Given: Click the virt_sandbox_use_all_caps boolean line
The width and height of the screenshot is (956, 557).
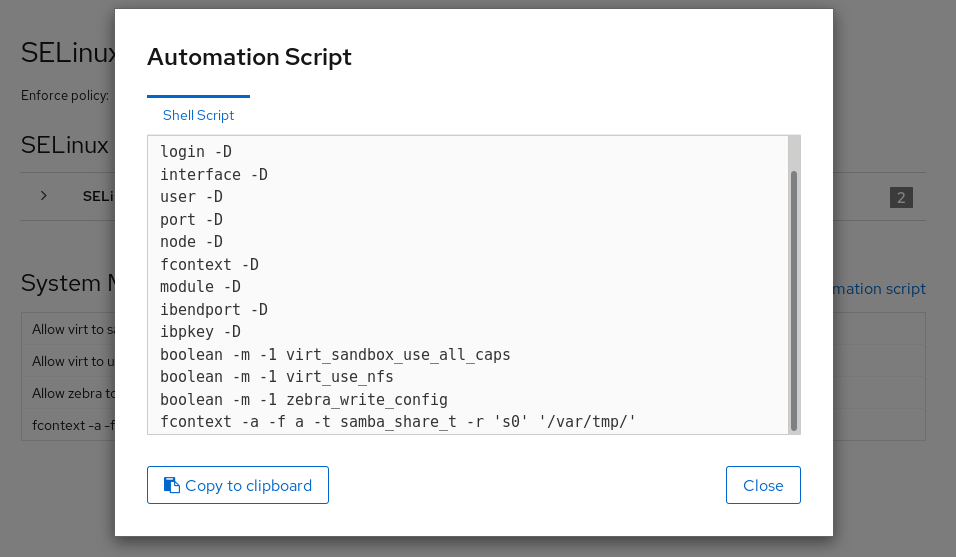Looking at the screenshot, I should 335,355.
